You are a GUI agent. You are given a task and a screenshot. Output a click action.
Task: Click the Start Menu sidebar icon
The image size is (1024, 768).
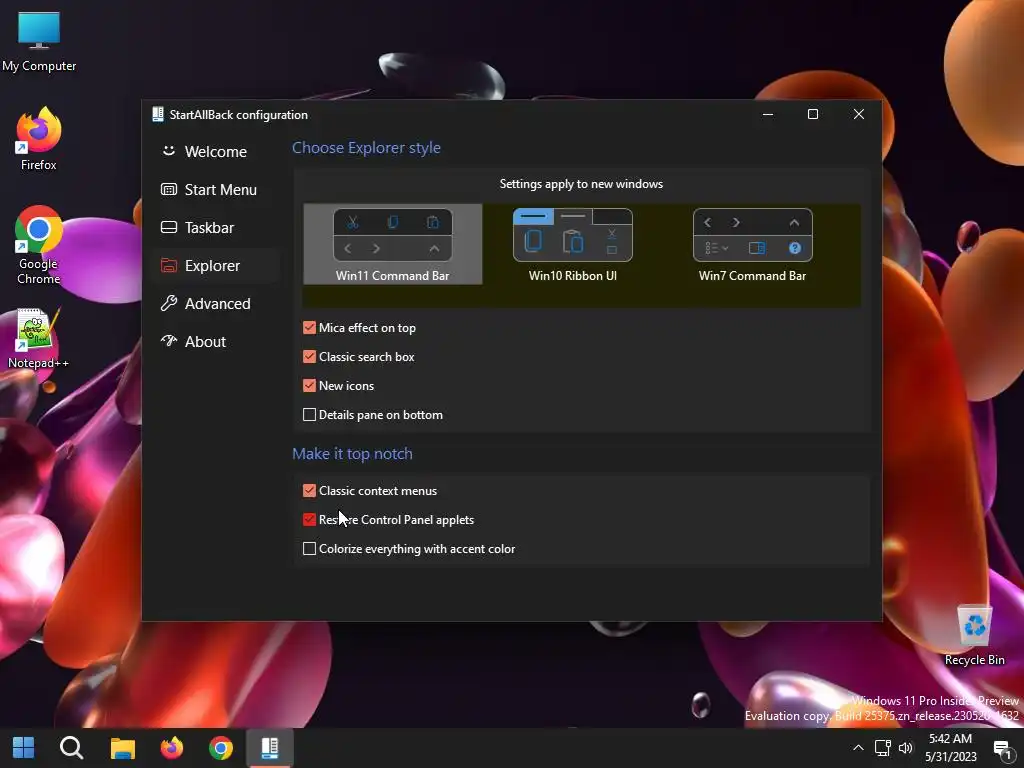(x=168, y=189)
